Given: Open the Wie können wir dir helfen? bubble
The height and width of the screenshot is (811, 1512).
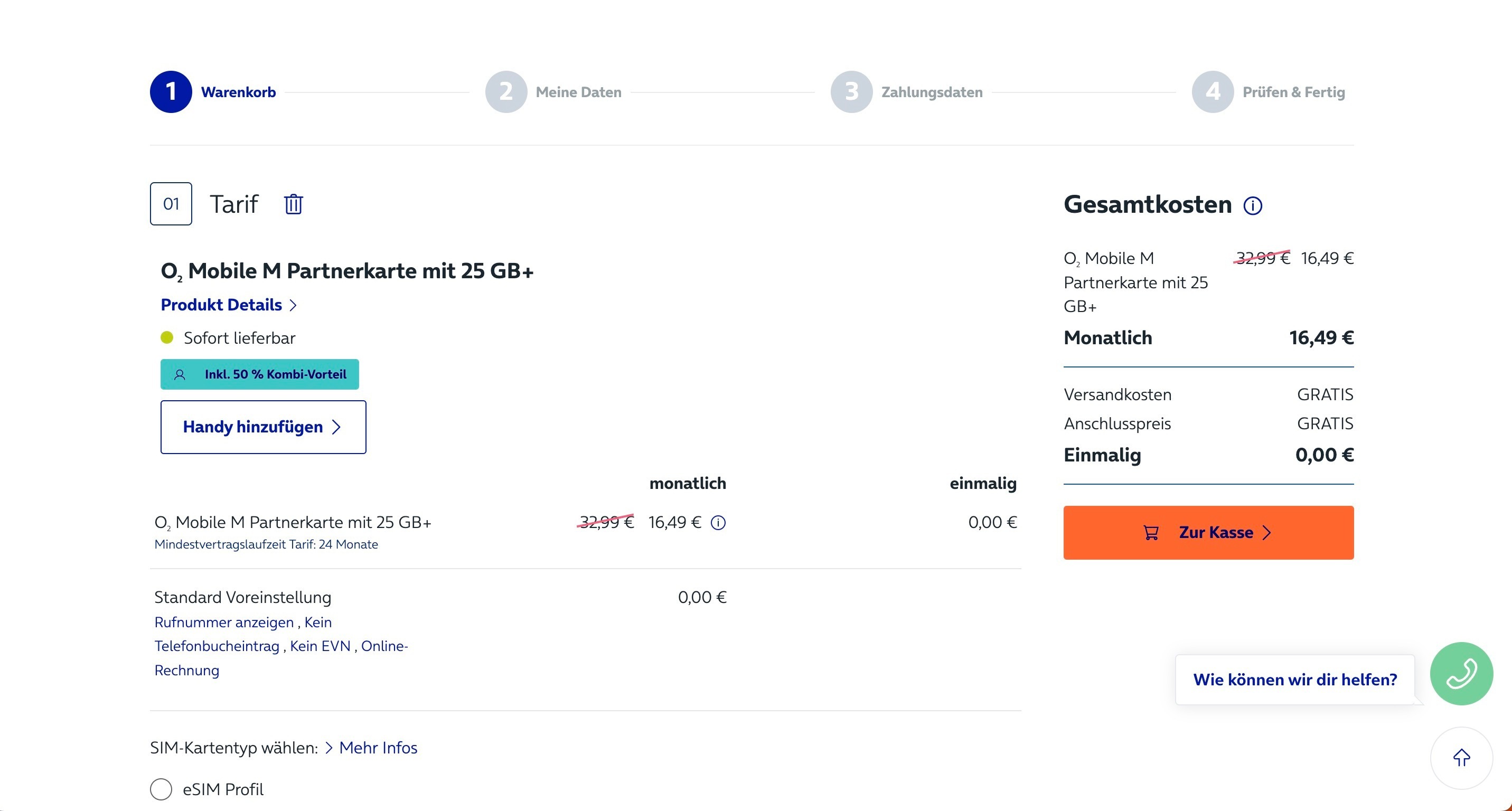Looking at the screenshot, I should (1295, 680).
